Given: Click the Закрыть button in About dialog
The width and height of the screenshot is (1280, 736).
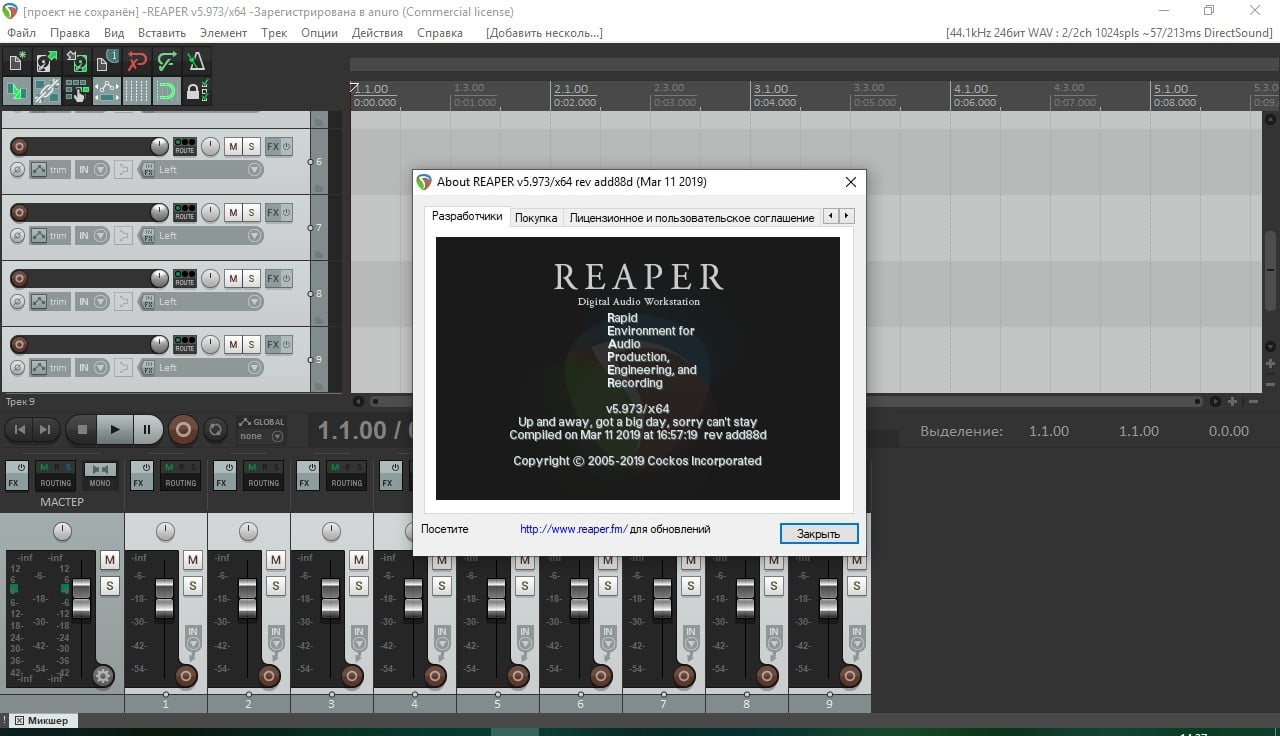Looking at the screenshot, I should 818,534.
